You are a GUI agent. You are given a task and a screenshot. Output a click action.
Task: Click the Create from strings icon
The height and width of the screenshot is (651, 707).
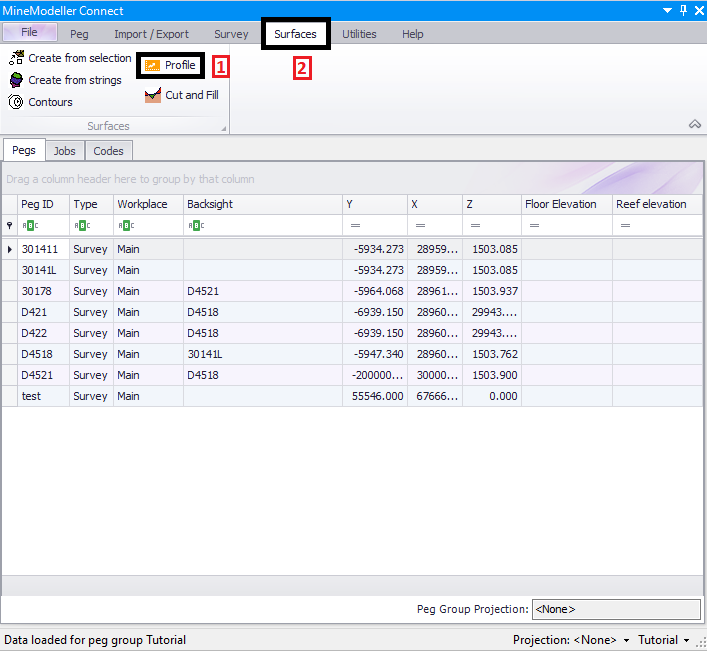pyautogui.click(x=16, y=80)
